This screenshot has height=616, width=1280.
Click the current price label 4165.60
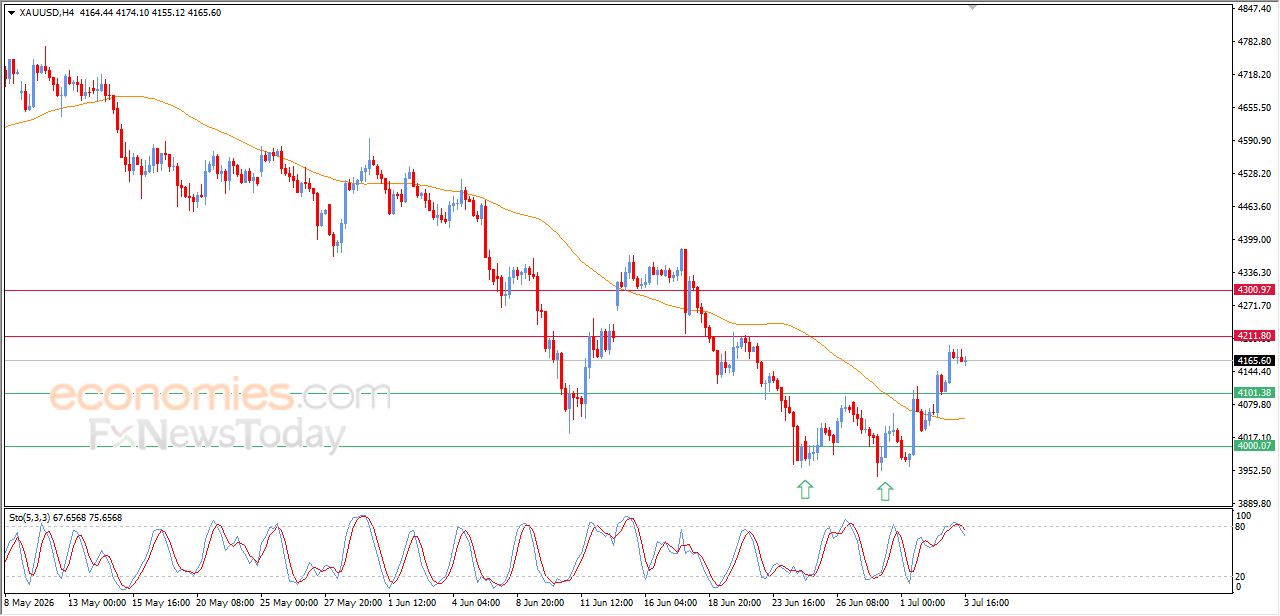point(1253,360)
